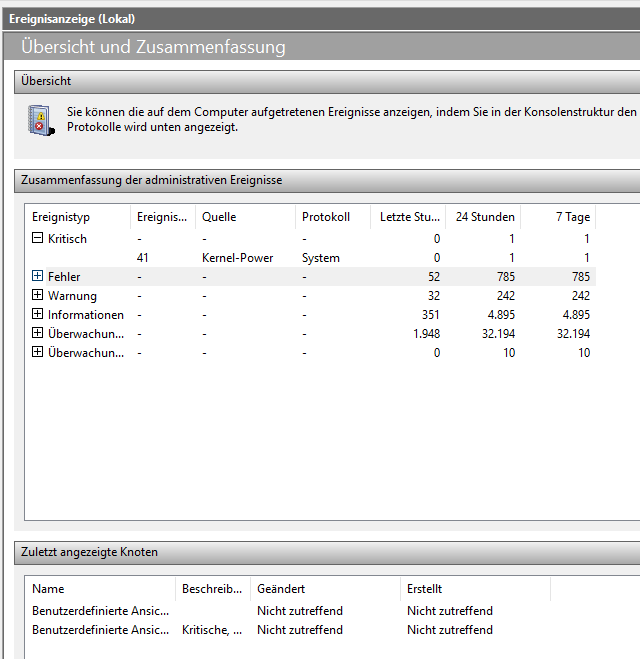Click Zusammenfassung der administrativen Ereignisse header
The height and width of the screenshot is (659, 640).
327,180
